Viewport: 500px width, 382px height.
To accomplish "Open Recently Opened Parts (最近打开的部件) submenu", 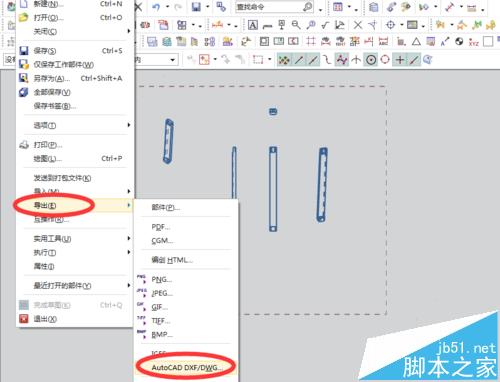I will 75,285.
